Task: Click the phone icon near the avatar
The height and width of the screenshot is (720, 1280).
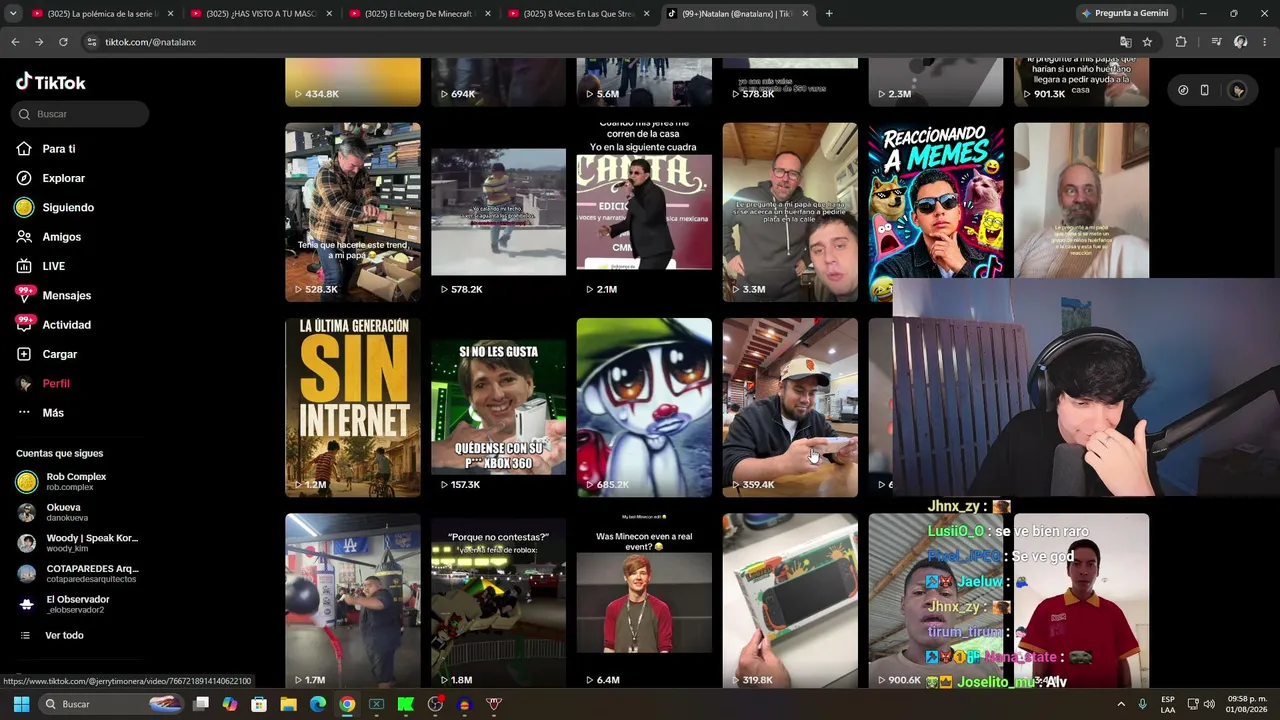Action: click(1205, 90)
